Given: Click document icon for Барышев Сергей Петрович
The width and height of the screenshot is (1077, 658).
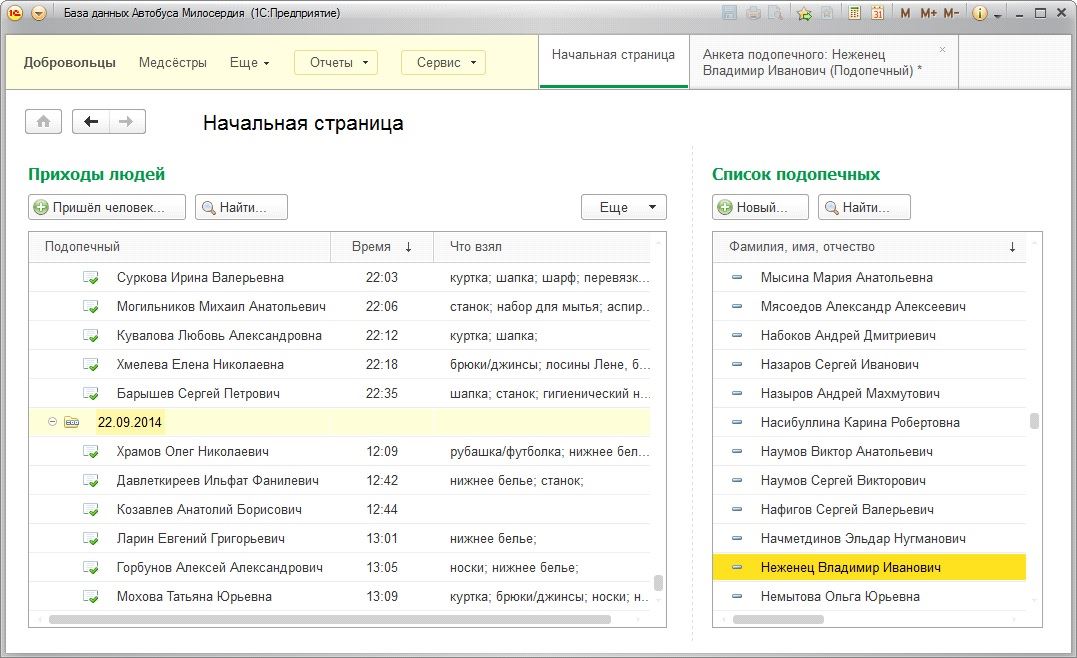Looking at the screenshot, I should [x=91, y=394].
